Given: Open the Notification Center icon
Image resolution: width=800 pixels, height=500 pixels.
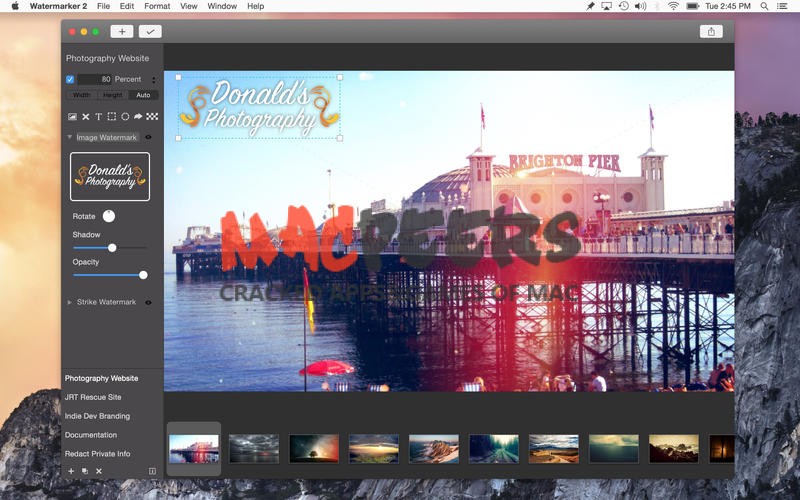Looking at the screenshot, I should tap(782, 6).
